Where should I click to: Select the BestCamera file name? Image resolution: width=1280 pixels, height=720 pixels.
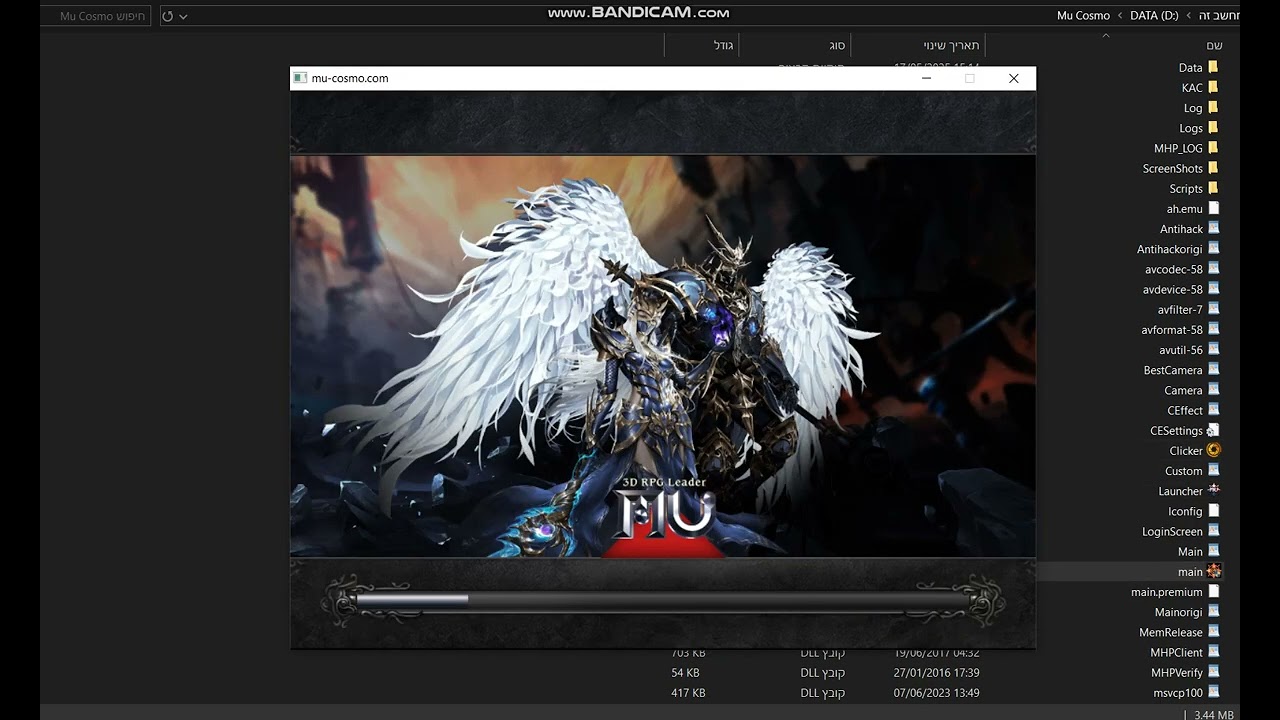[x=1173, y=370]
